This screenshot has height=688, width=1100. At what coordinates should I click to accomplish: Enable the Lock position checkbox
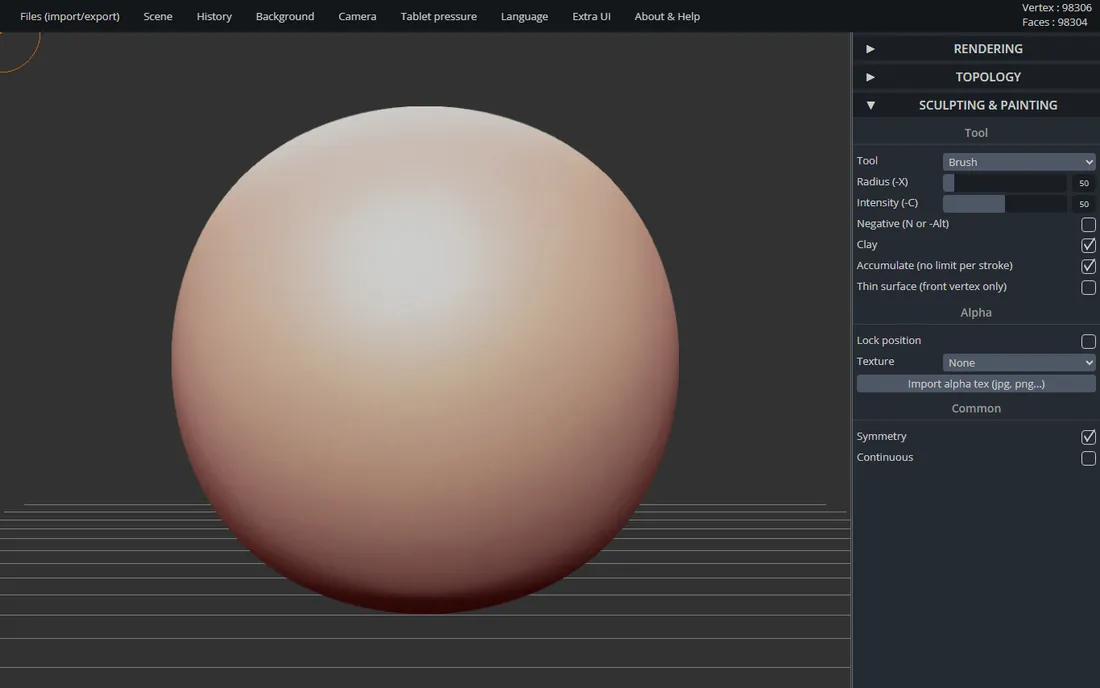(x=1088, y=342)
